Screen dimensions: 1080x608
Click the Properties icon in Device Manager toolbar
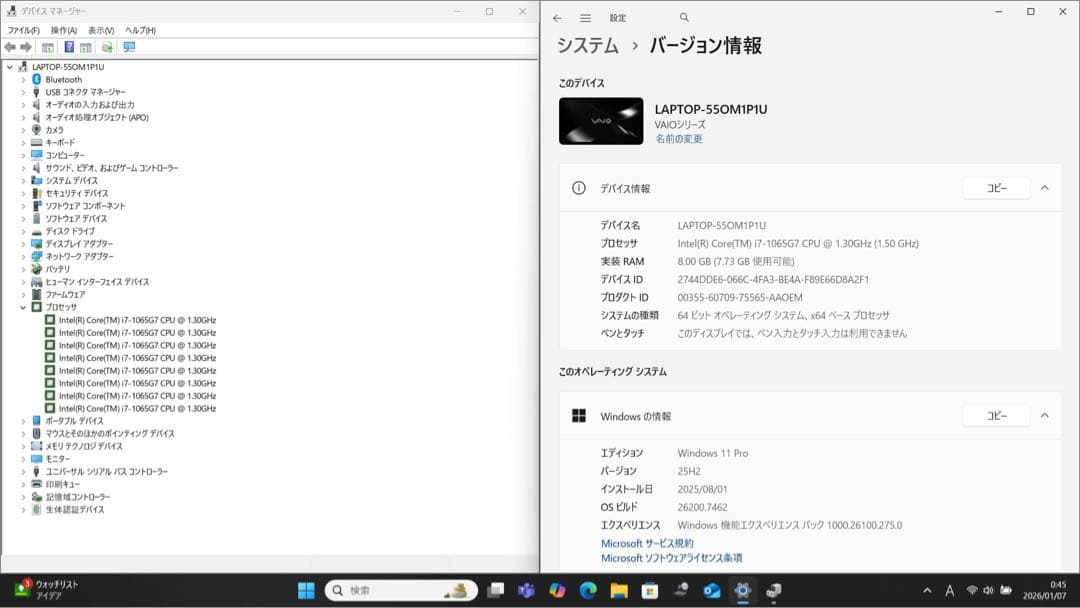pos(84,47)
